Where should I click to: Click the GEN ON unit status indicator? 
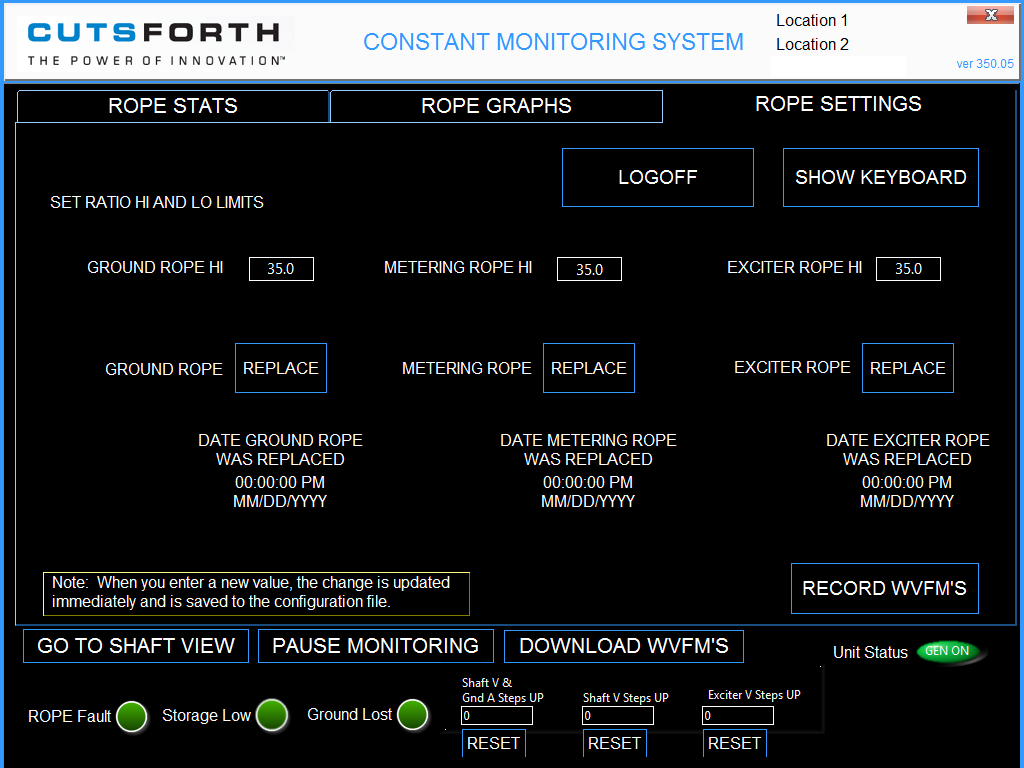coord(948,651)
